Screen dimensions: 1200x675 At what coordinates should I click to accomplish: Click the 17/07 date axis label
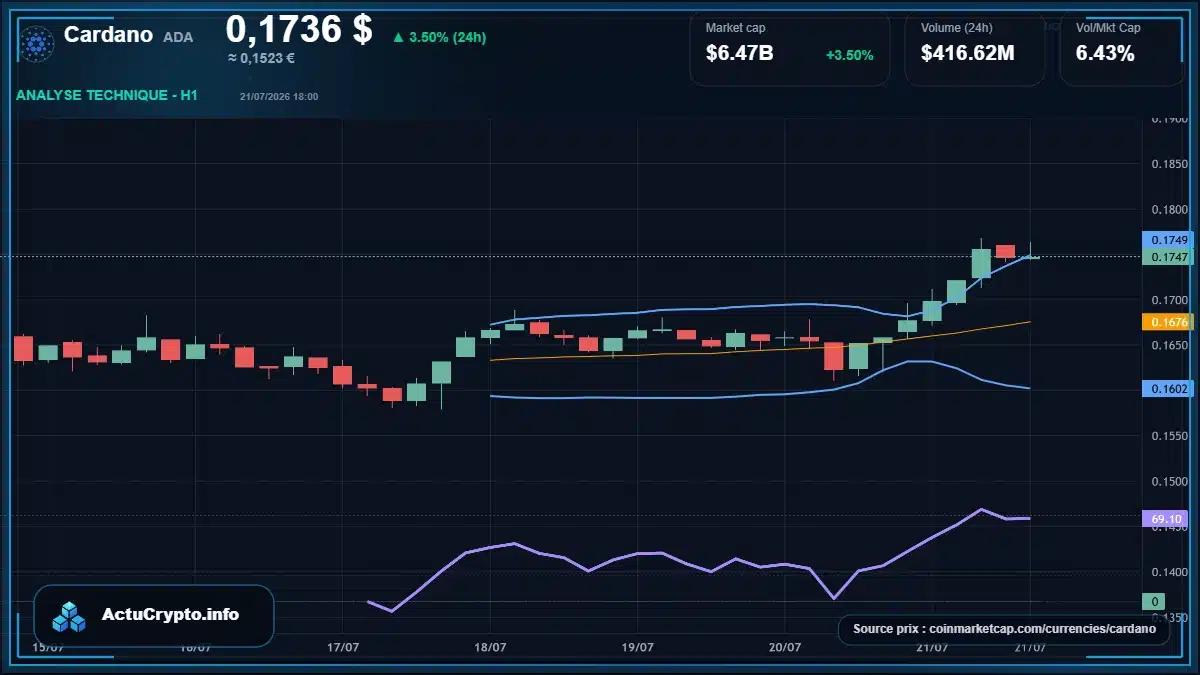coord(343,647)
